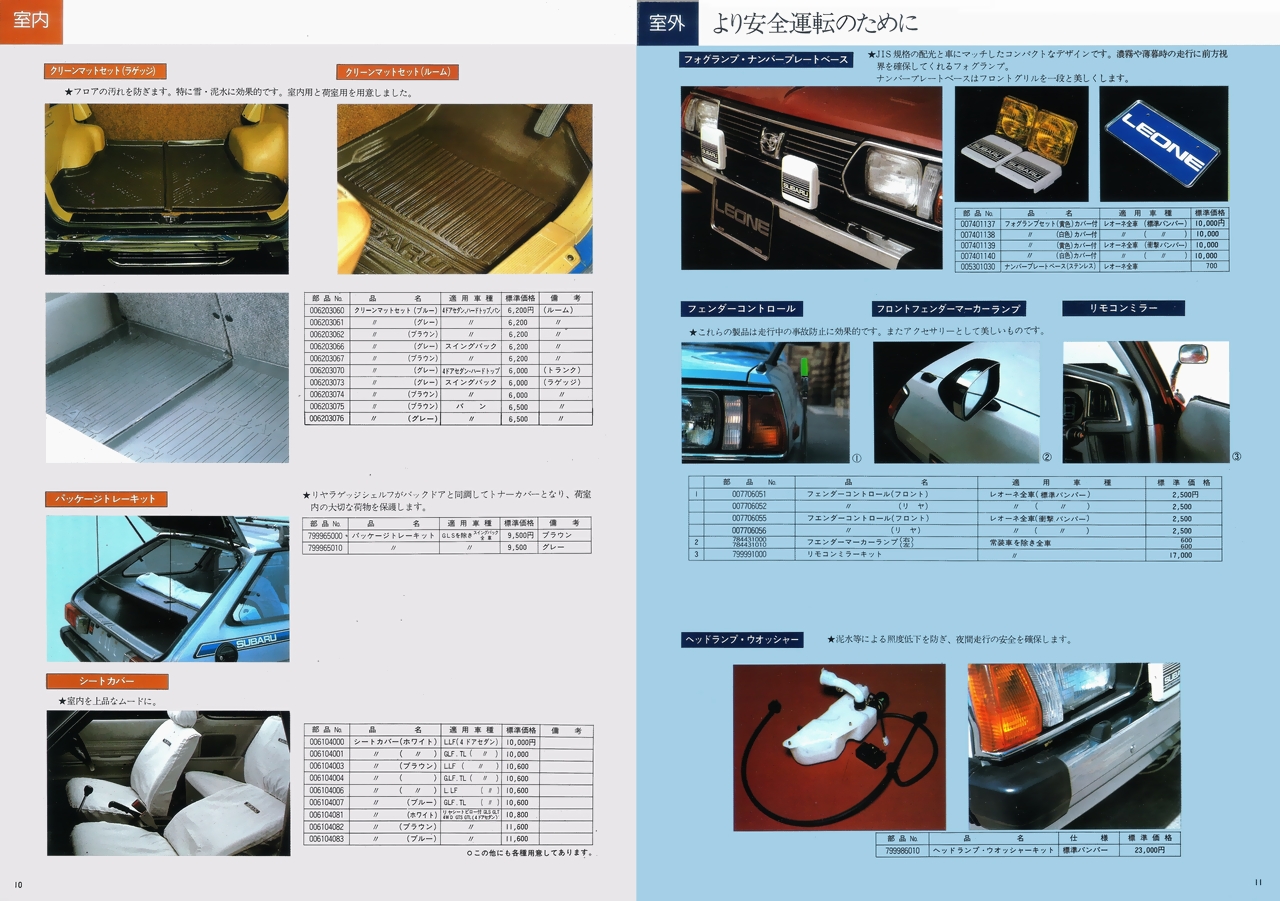Screen dimensions: 1280x901
Task: Click part number 006203066
Action: tap(326, 347)
